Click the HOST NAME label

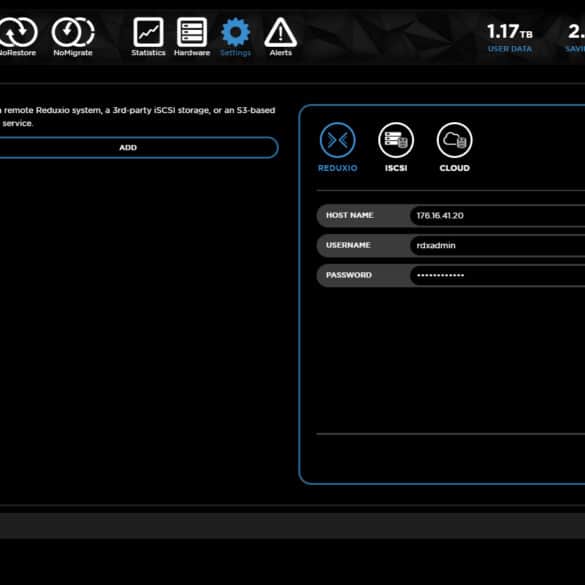(350, 215)
